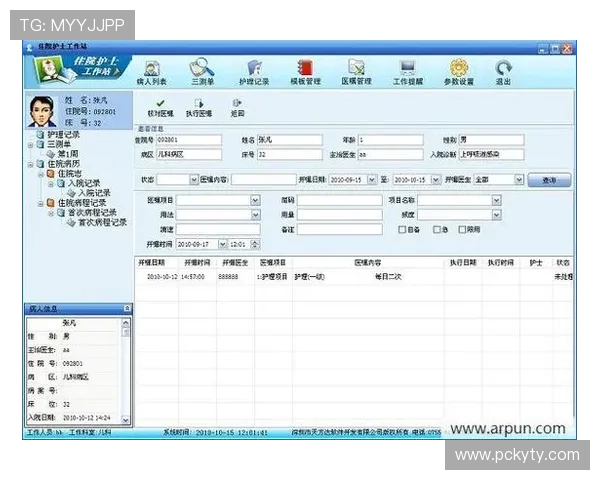
Task: Click the 系统时间 entry in the status bar
Action: [216, 433]
